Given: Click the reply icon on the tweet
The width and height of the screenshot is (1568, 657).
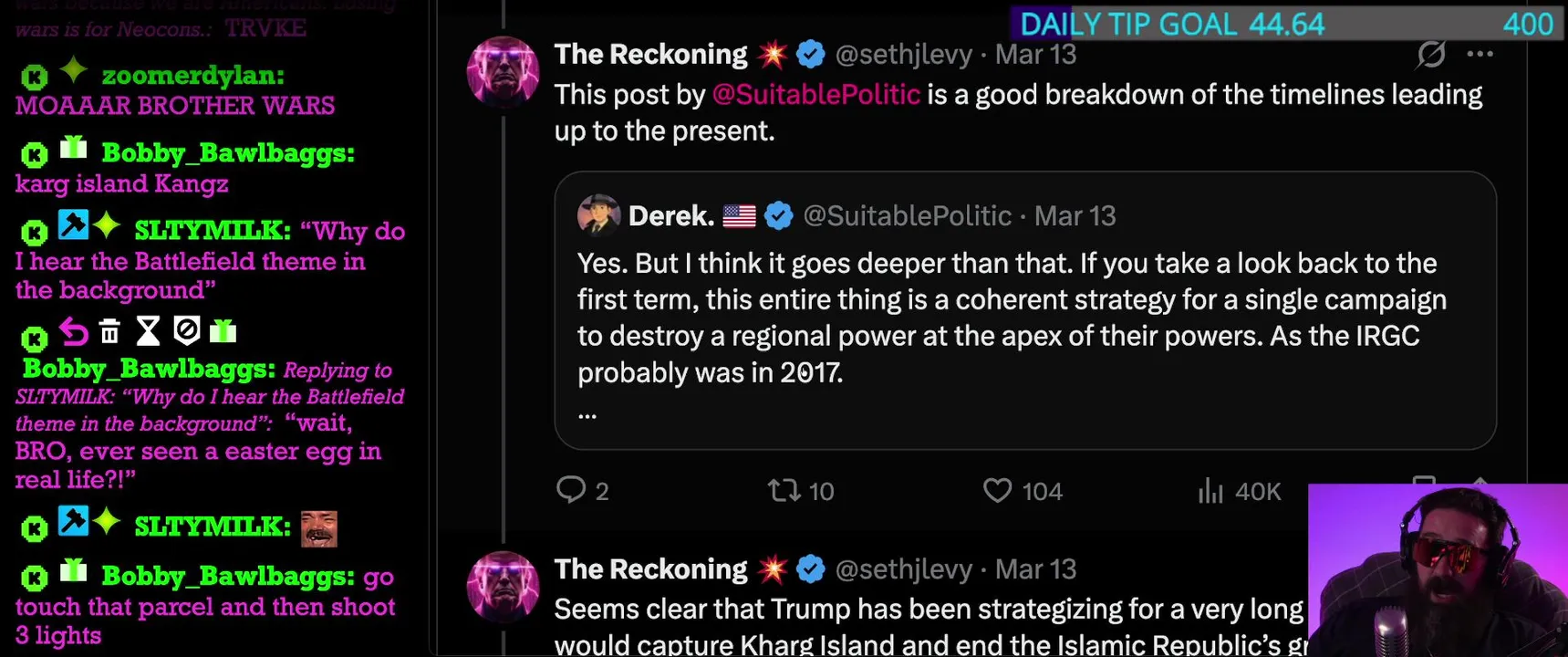Looking at the screenshot, I should click(x=571, y=490).
